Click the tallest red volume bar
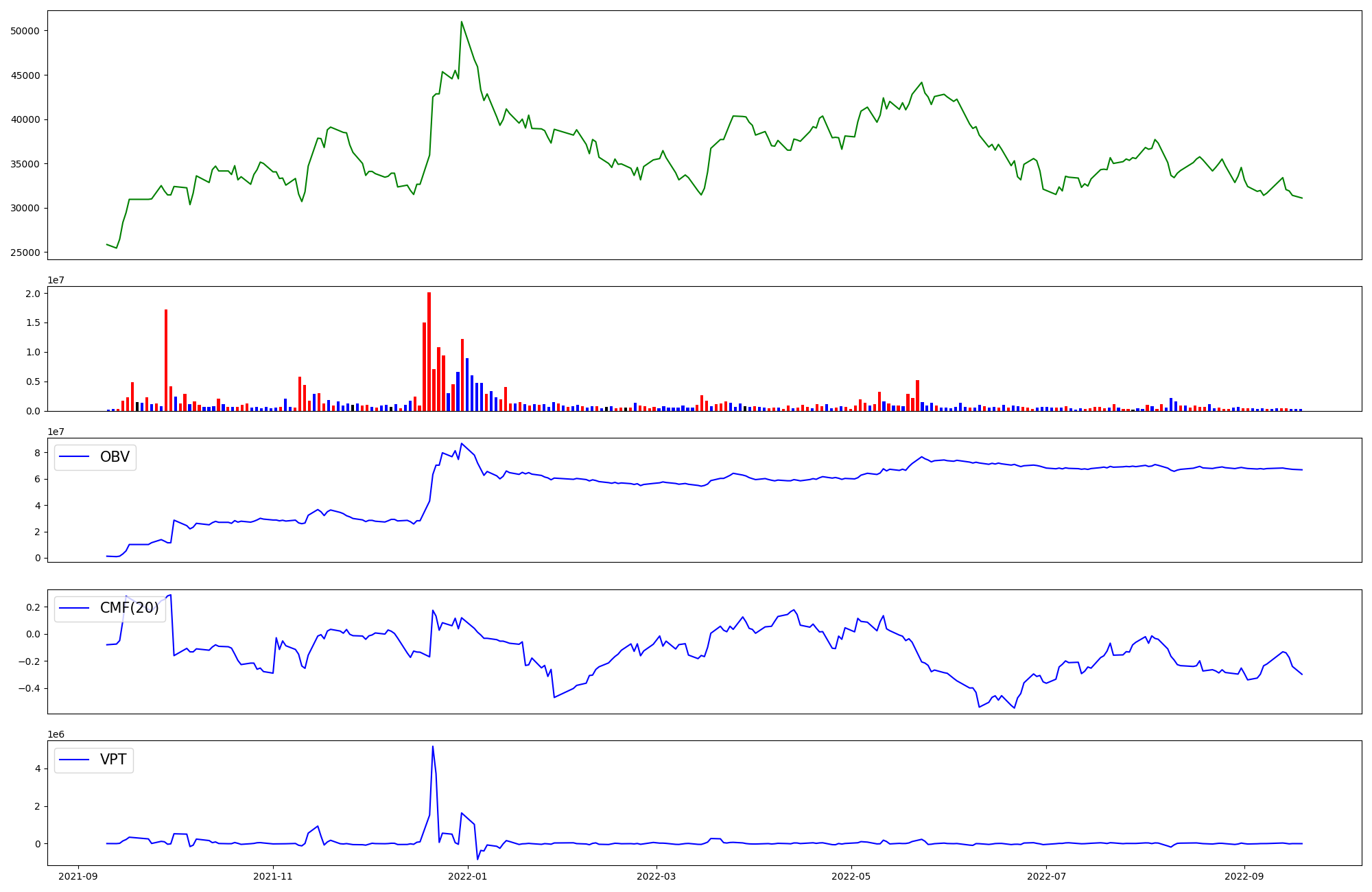This screenshot has width=1372, height=892. click(429, 351)
